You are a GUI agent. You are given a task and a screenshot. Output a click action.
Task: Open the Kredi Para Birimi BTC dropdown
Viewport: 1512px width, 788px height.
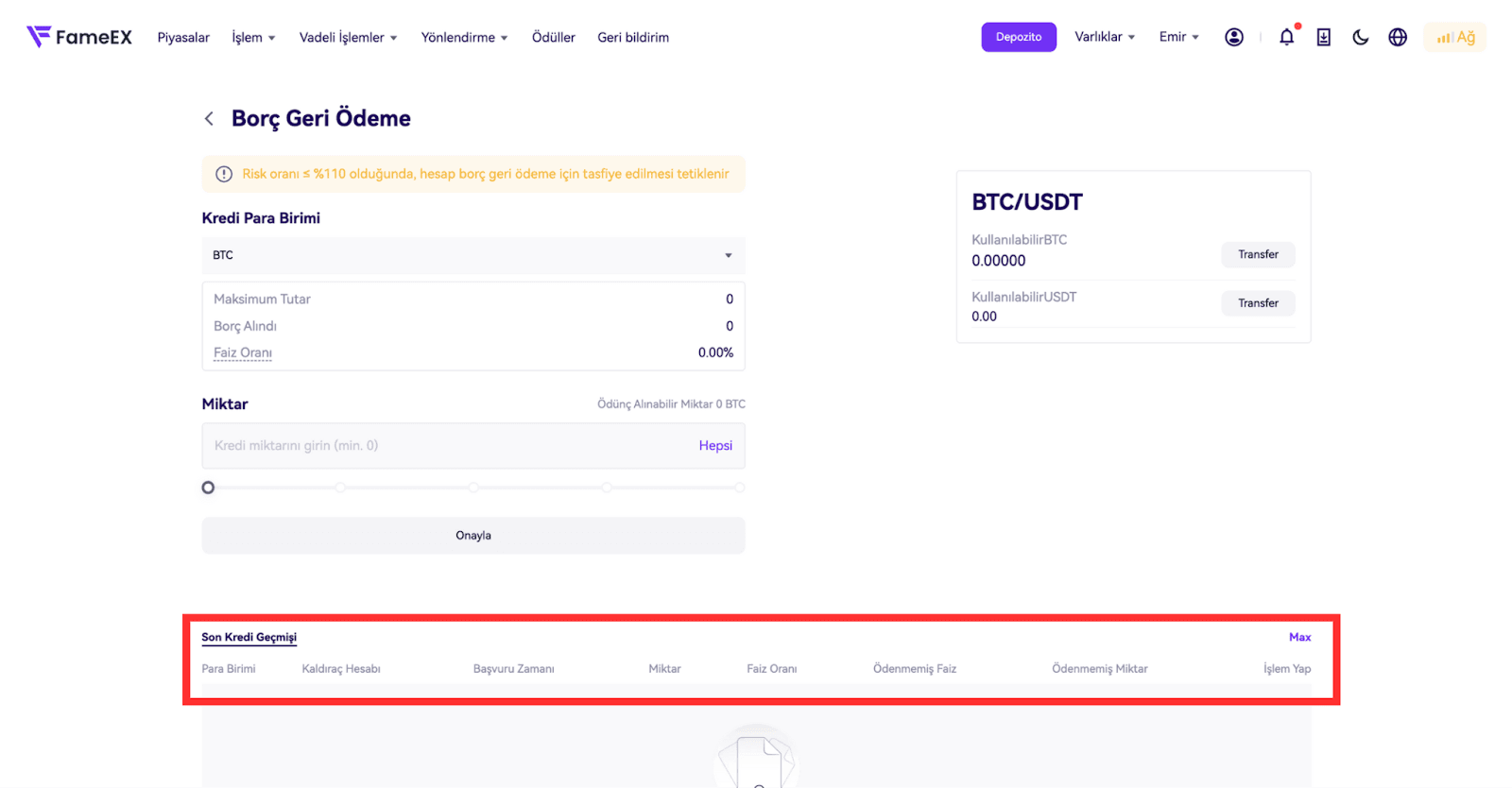point(472,255)
